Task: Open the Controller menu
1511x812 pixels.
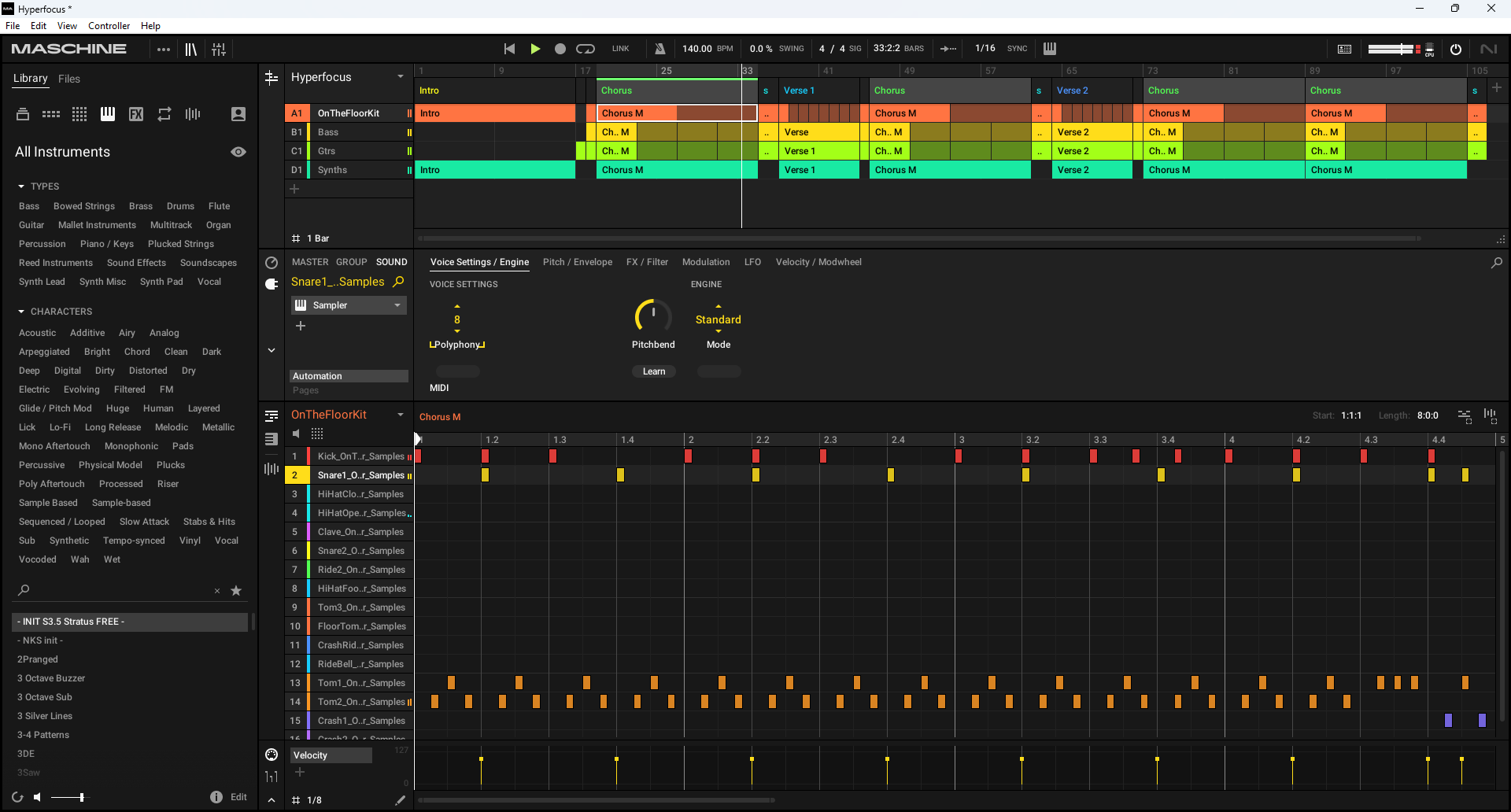Action: coord(109,25)
